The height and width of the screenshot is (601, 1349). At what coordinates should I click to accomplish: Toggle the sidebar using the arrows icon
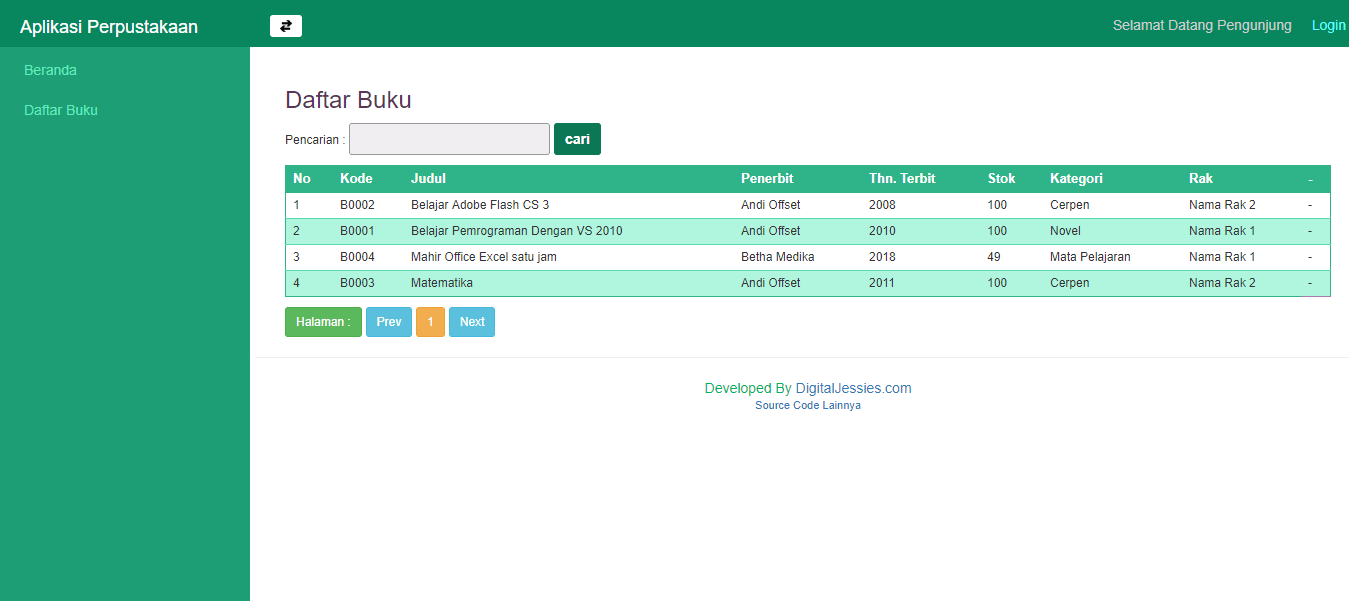(285, 25)
